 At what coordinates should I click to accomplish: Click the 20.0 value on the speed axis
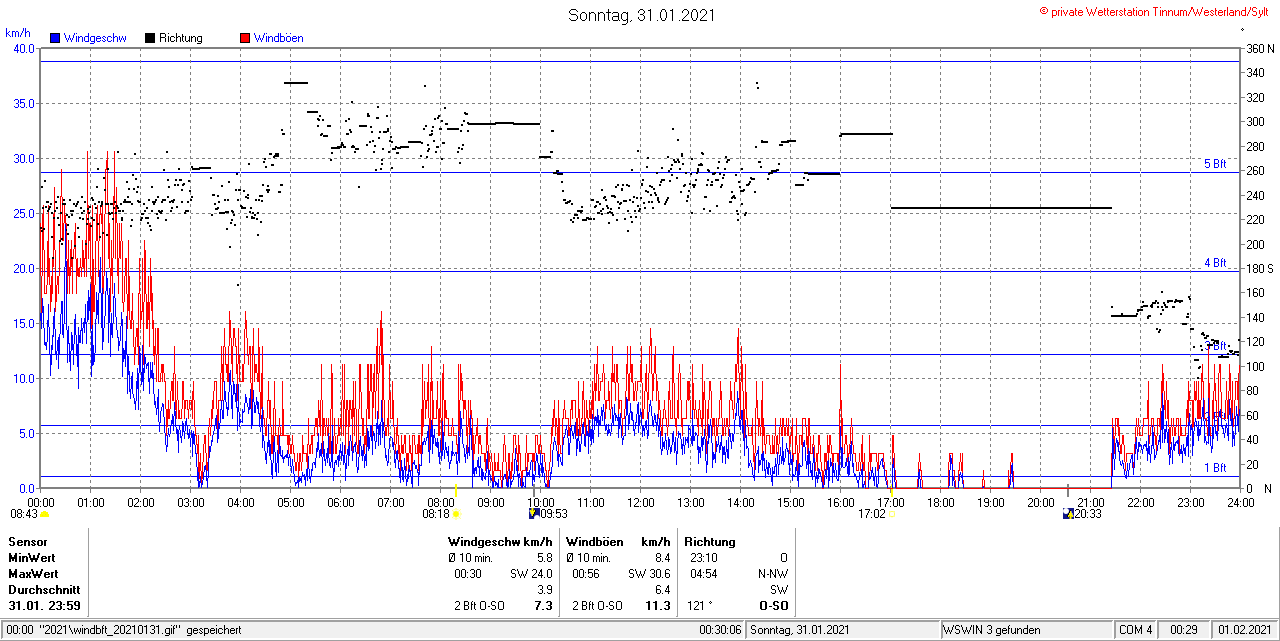coord(25,268)
